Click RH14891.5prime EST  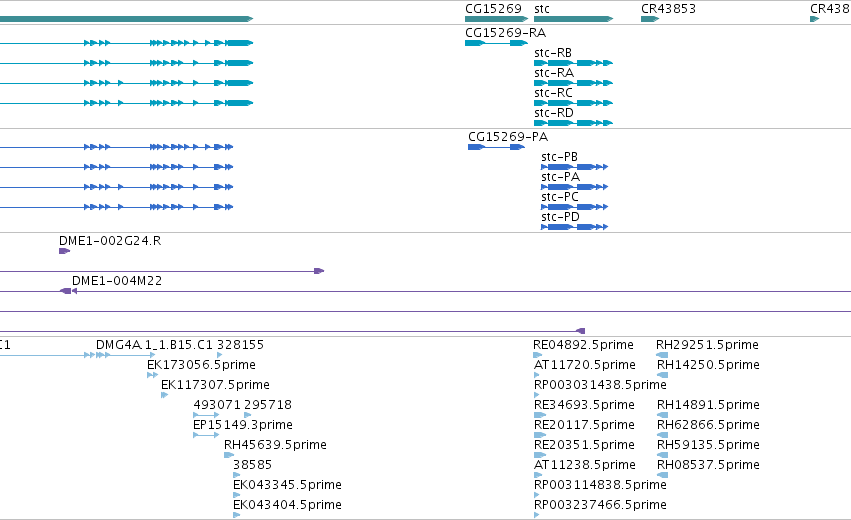pos(662,415)
